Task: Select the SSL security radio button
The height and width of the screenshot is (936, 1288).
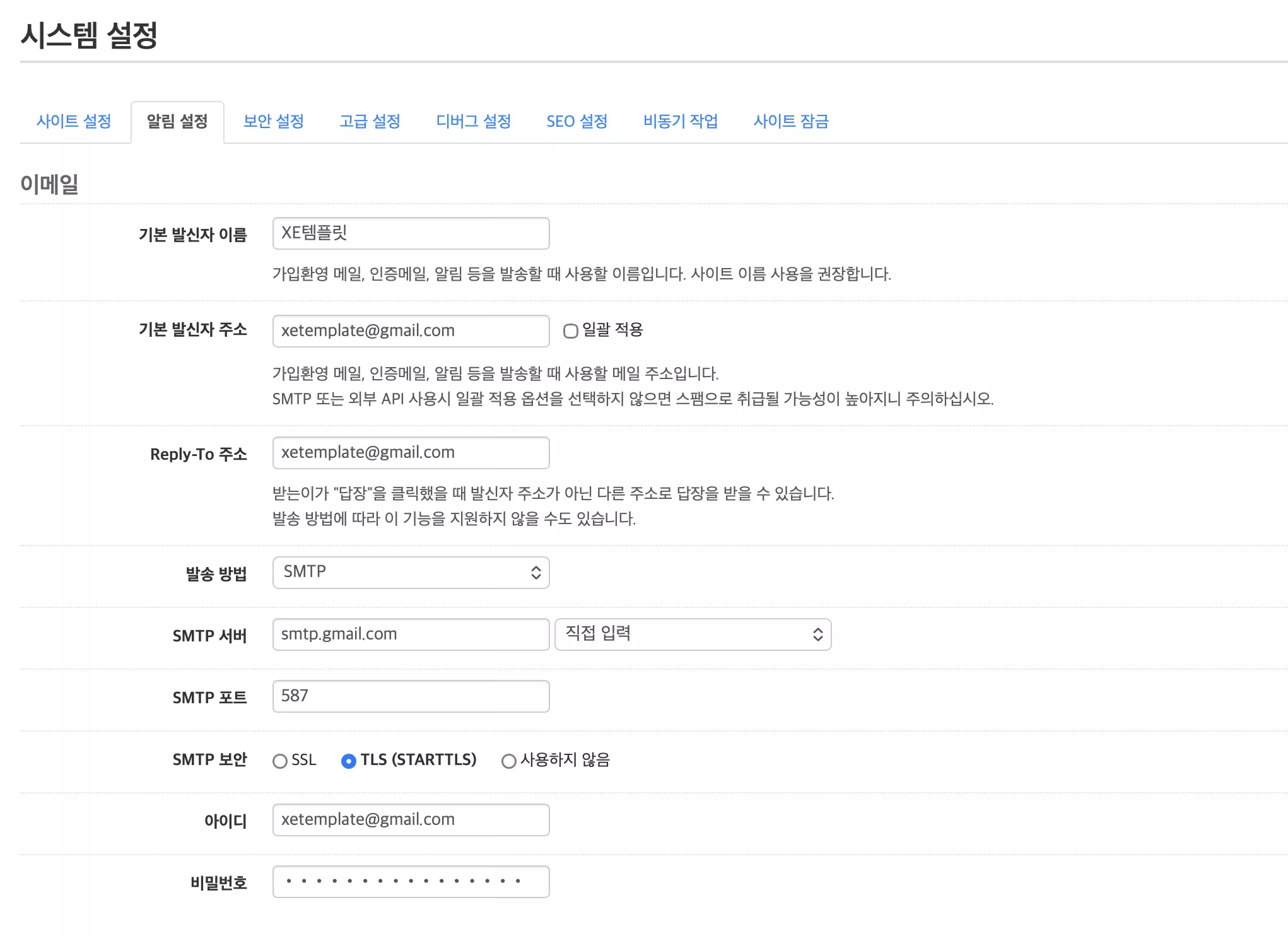Action: pos(280,761)
